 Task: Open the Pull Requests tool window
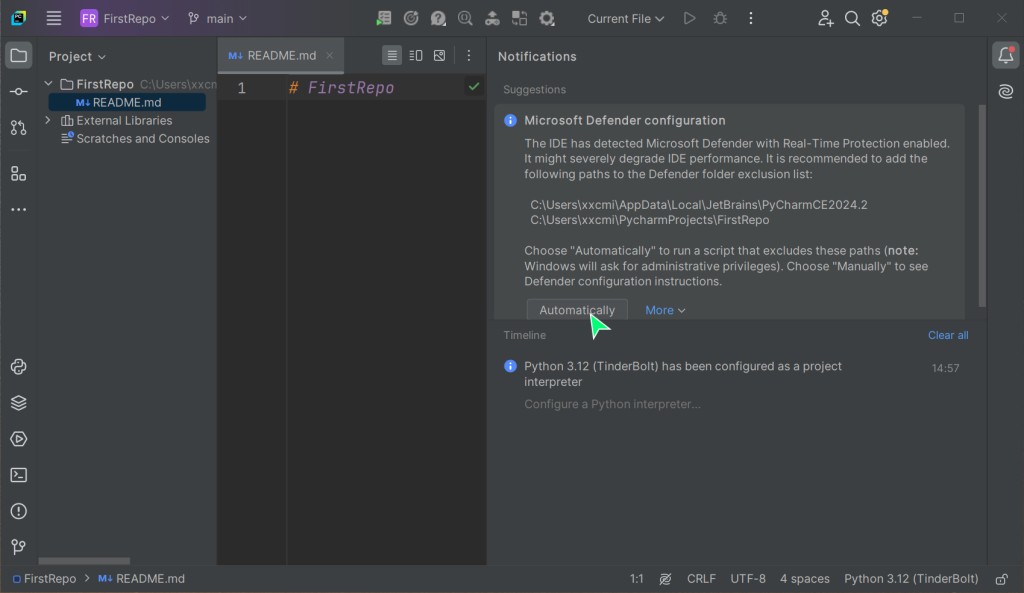click(18, 127)
